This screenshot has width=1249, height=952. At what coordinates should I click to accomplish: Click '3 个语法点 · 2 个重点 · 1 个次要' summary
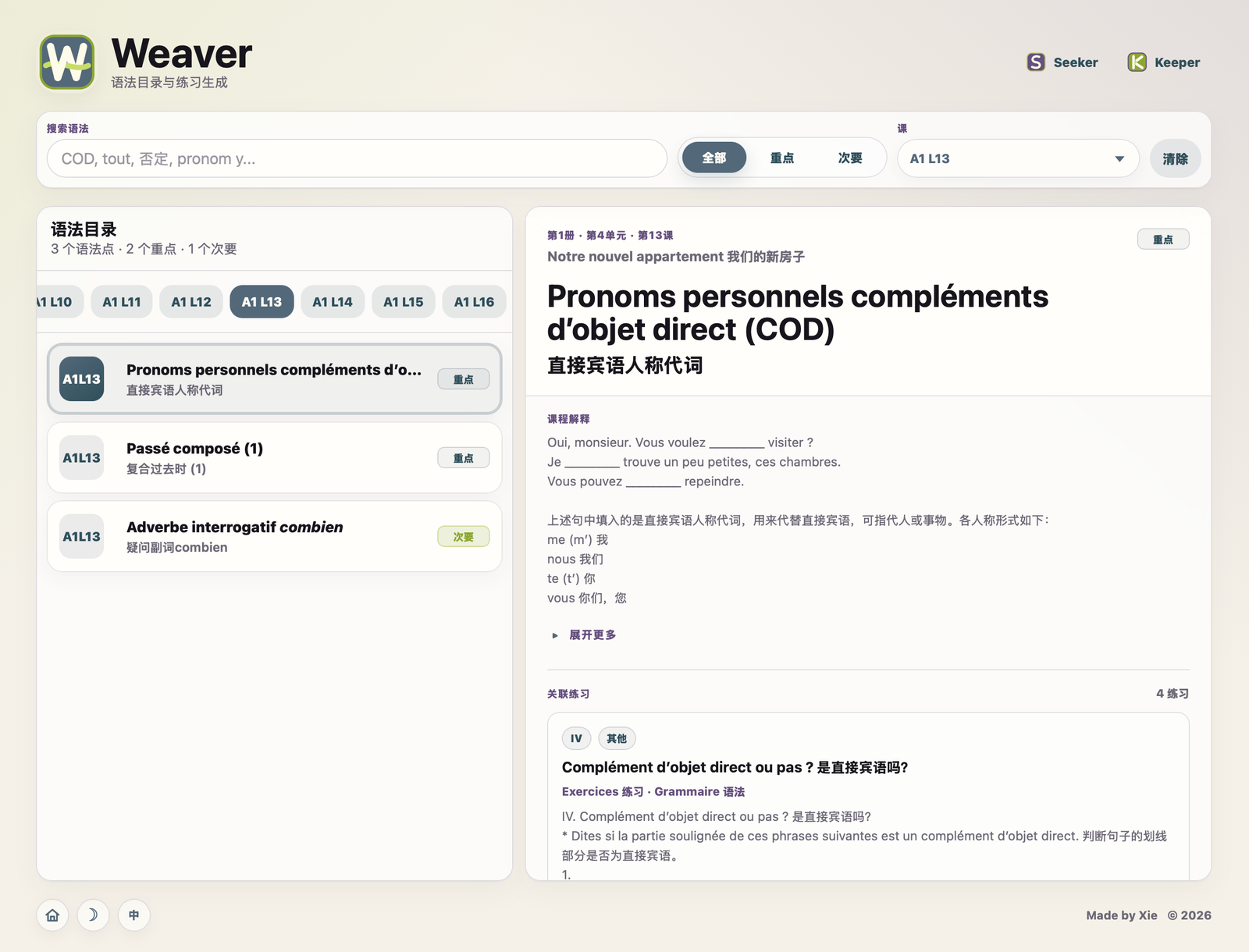[x=144, y=249]
